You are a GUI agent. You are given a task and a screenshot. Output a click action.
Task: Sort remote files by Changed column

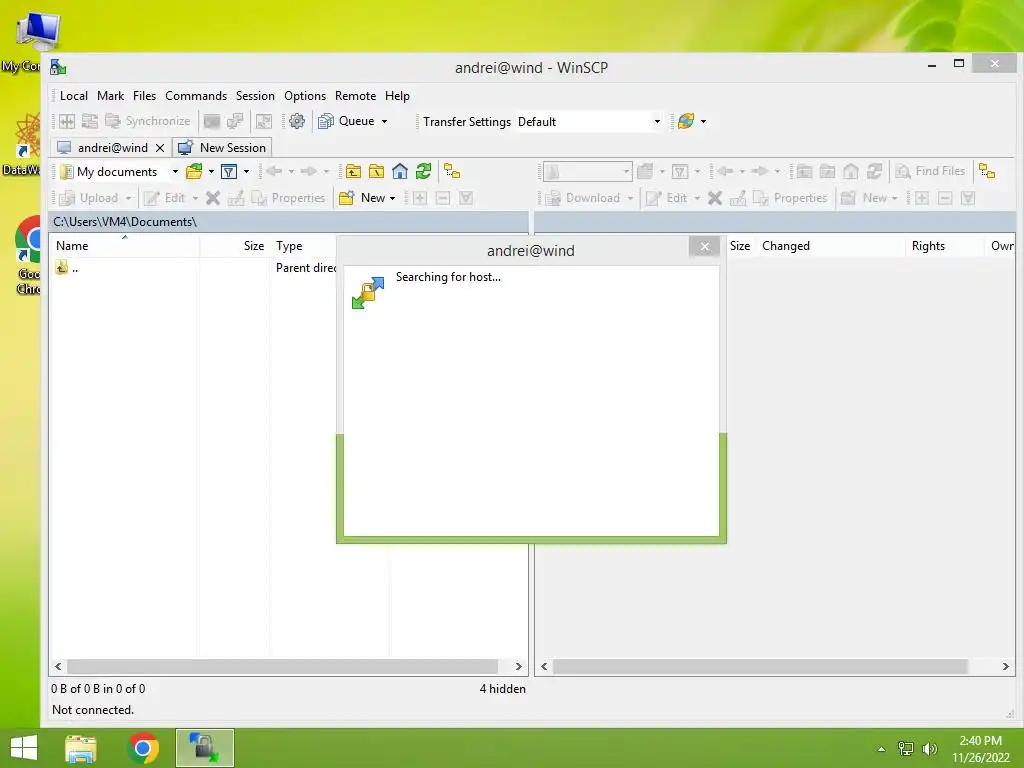[831, 246]
